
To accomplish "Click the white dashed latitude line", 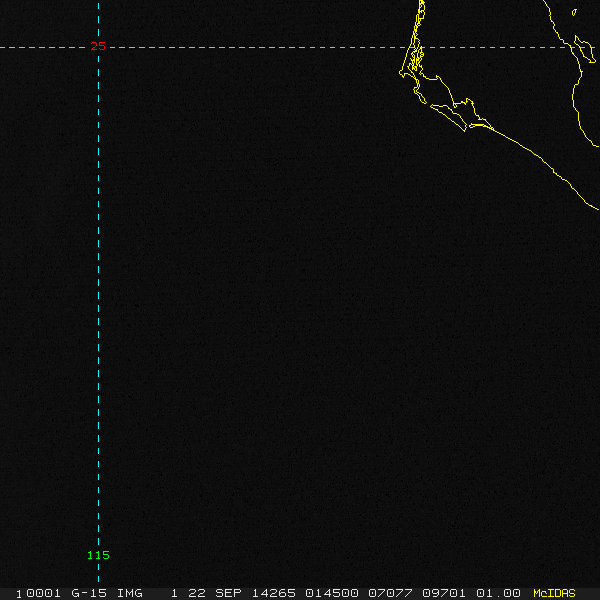I will [250, 47].
